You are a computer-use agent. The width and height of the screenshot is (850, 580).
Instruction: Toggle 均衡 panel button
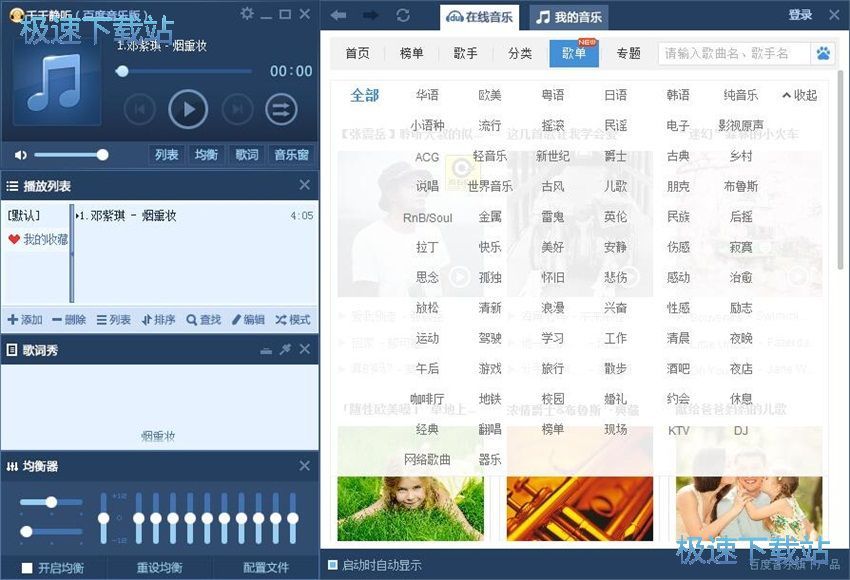(x=206, y=154)
